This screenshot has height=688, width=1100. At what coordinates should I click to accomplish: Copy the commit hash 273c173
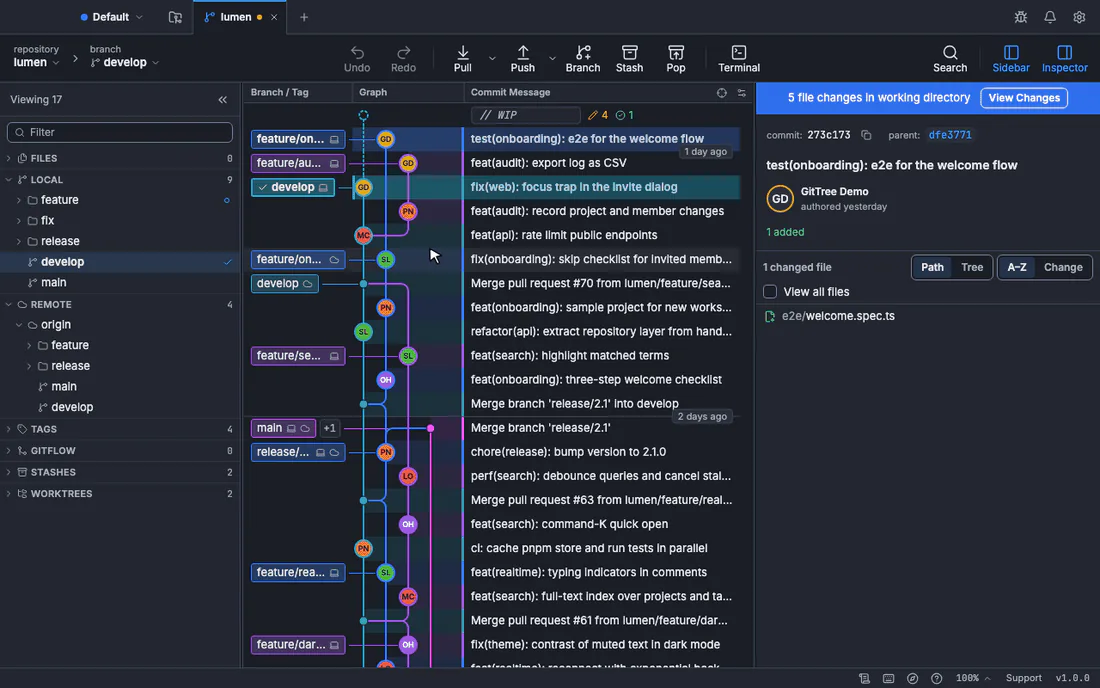pyautogui.click(x=866, y=135)
